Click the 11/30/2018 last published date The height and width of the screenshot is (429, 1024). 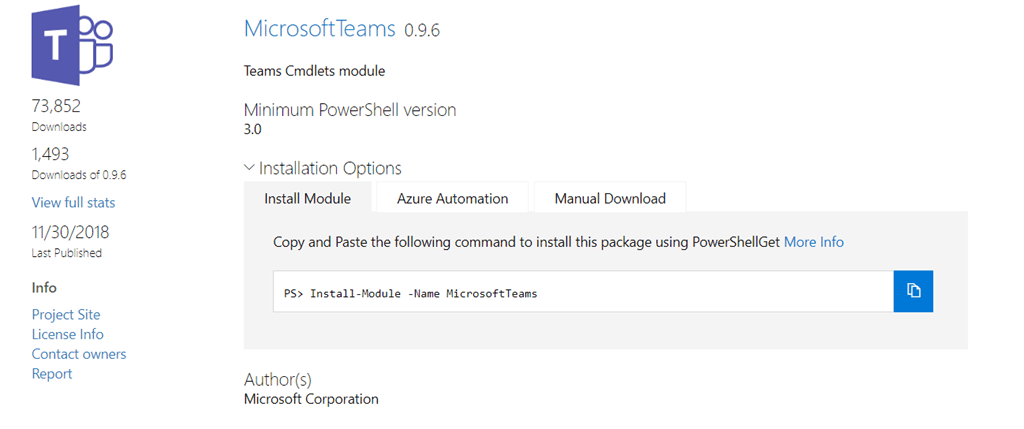click(x=71, y=232)
